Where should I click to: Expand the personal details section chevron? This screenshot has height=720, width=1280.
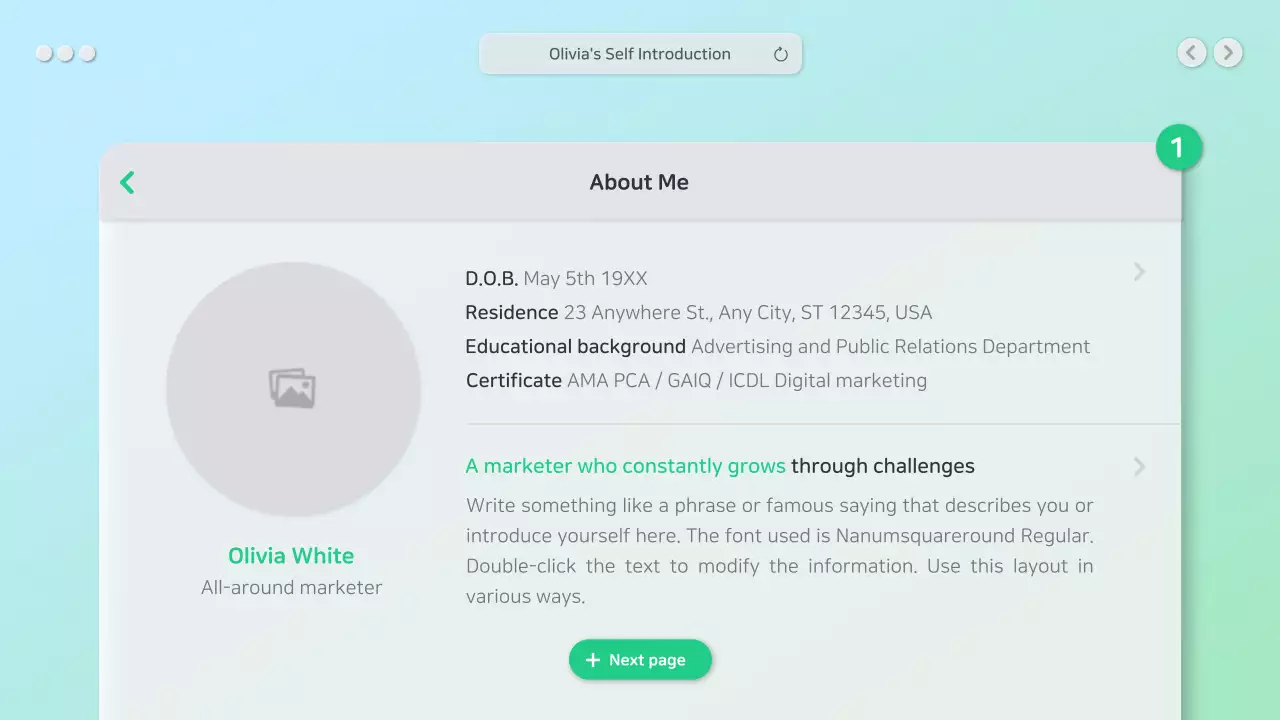pos(1139,272)
